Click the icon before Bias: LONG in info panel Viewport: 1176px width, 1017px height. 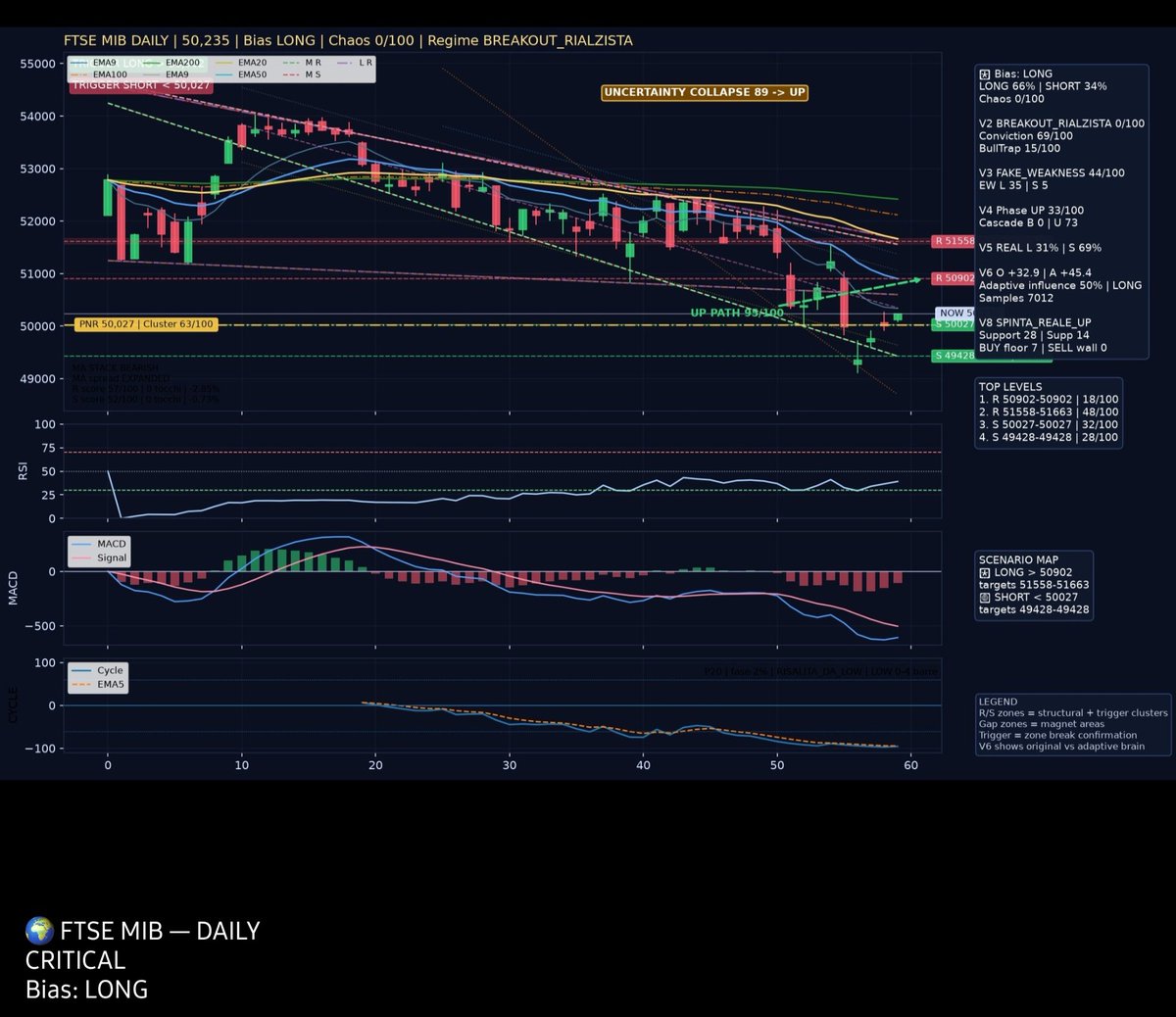(984, 74)
